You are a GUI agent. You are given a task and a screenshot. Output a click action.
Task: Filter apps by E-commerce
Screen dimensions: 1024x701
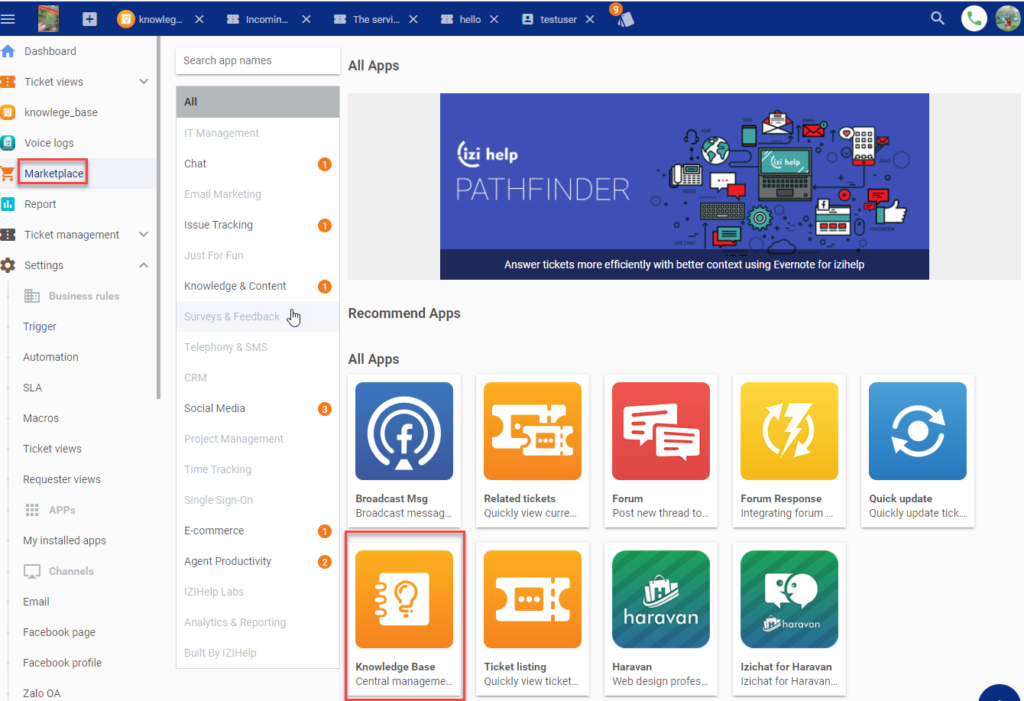[x=257, y=530]
